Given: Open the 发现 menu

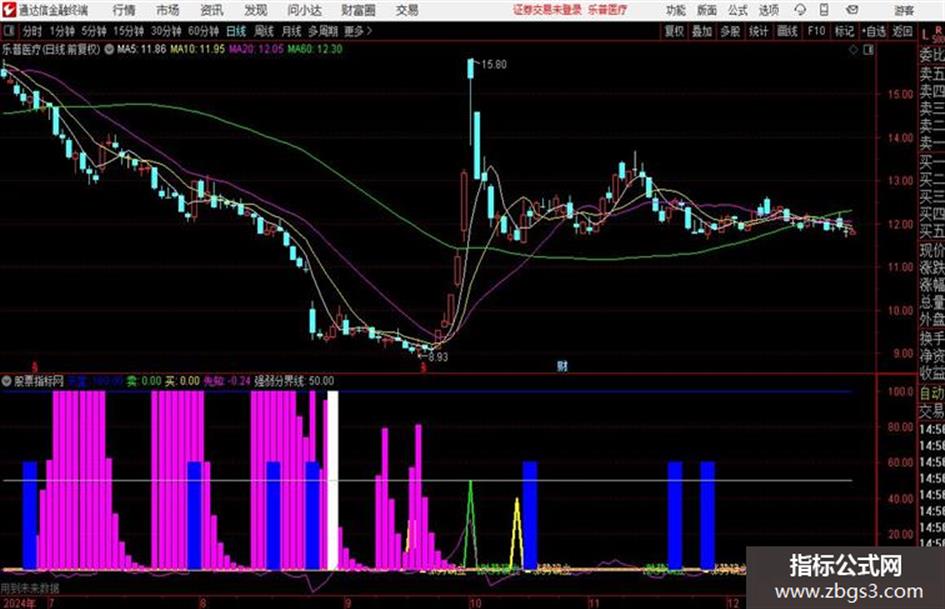Looking at the screenshot, I should [x=256, y=10].
